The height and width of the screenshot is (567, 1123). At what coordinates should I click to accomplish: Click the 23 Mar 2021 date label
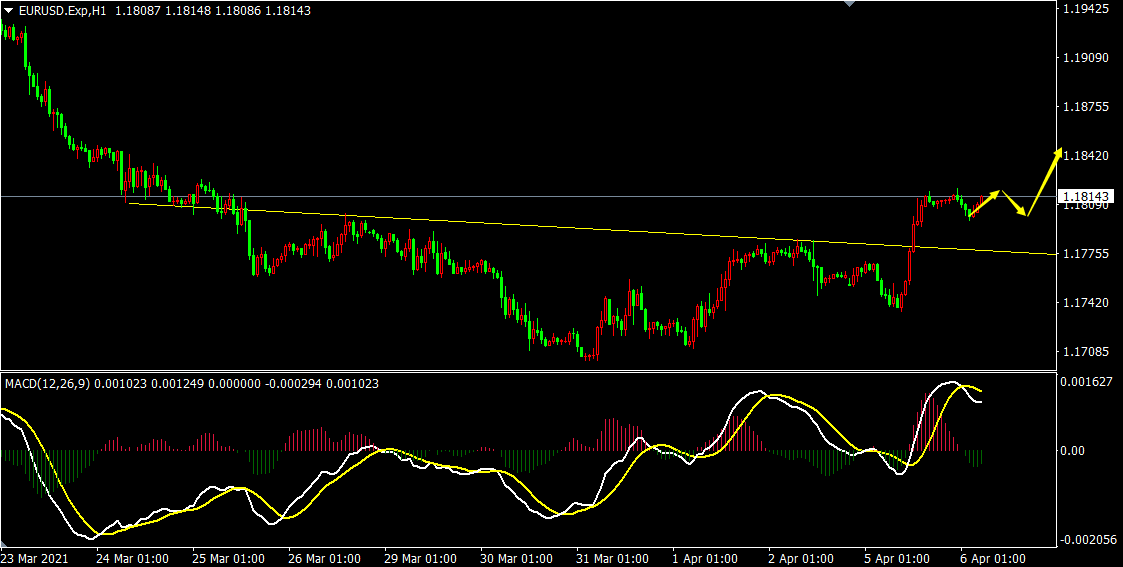36,558
